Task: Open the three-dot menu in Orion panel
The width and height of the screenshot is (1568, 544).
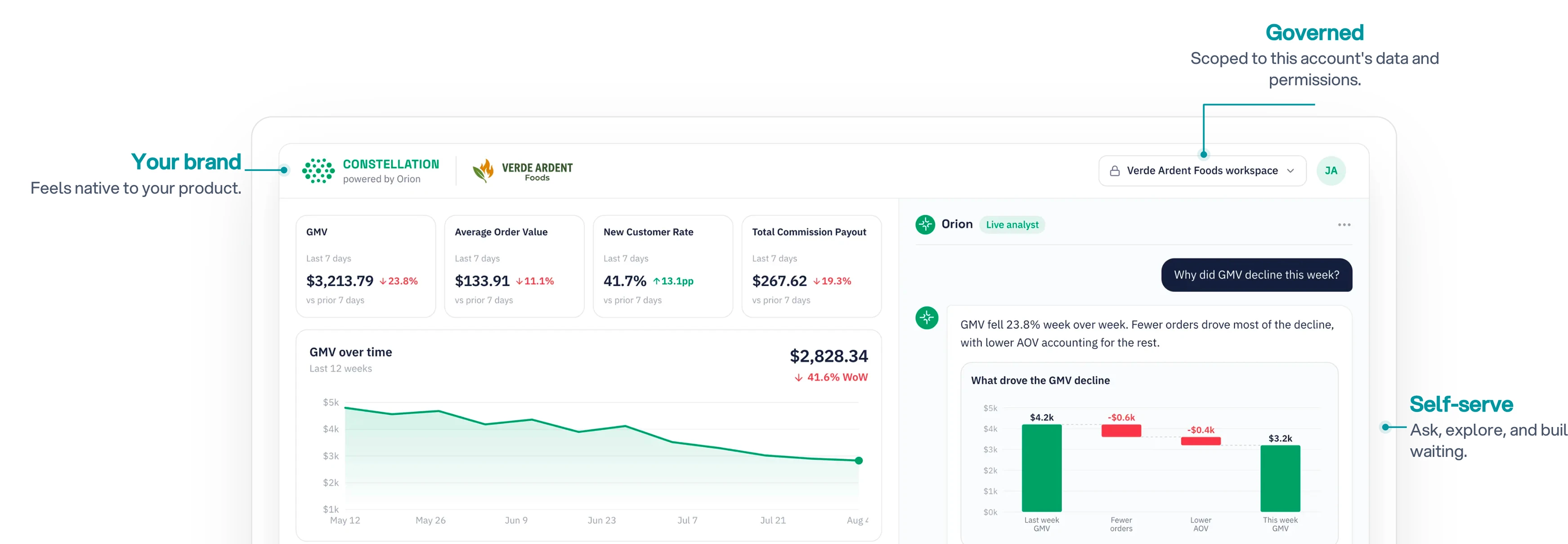Action: tap(1344, 225)
